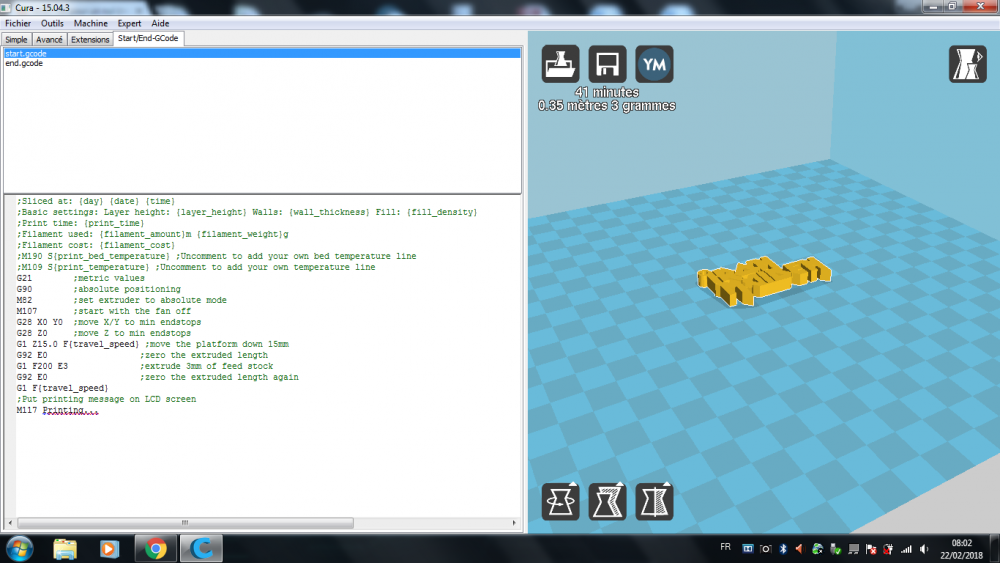Image resolution: width=1000 pixels, height=563 pixels.
Task: Open the Expert menu
Action: [129, 23]
